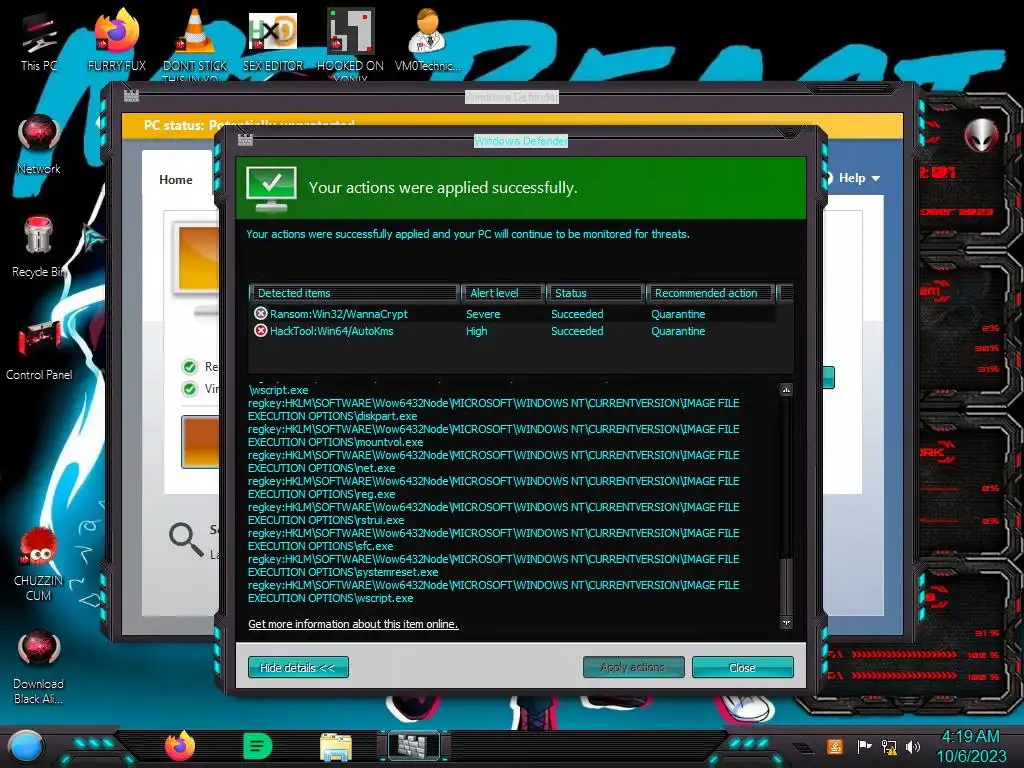The height and width of the screenshot is (768, 1024).
Task: Click the details scrollbar down arrow
Action: click(786, 623)
